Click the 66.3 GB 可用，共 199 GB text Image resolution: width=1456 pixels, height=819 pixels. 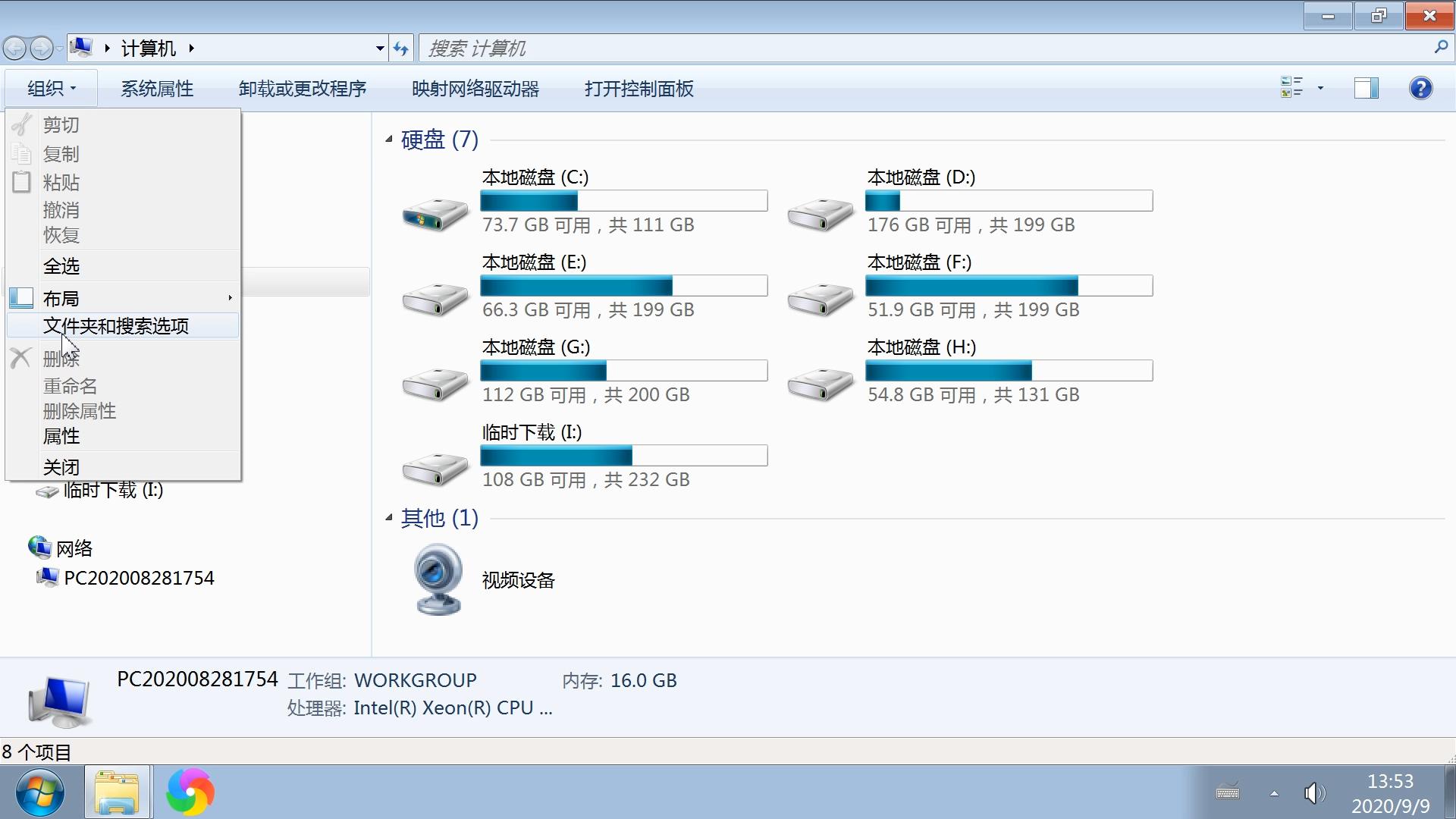(x=588, y=309)
